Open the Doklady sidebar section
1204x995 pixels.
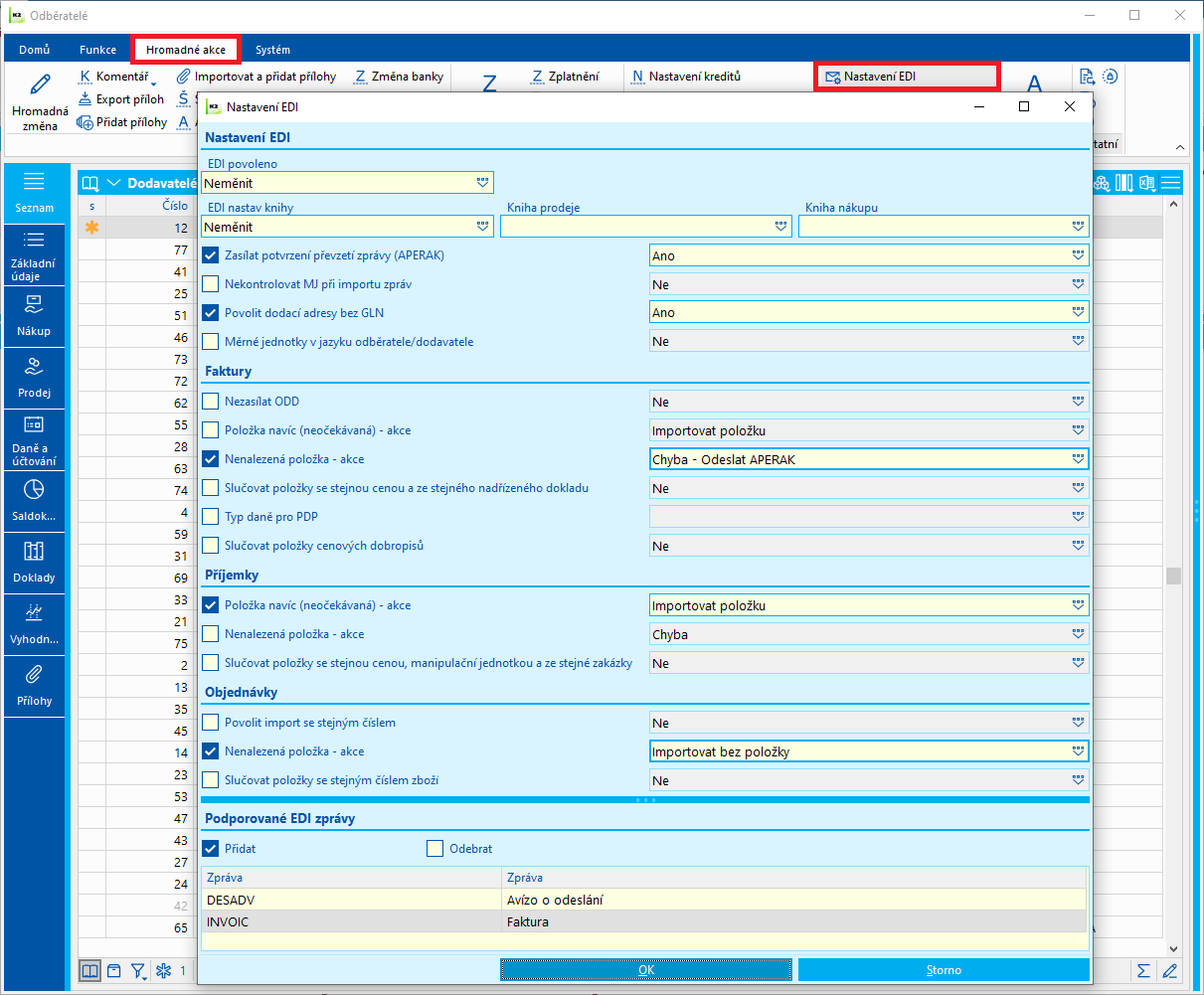point(35,563)
